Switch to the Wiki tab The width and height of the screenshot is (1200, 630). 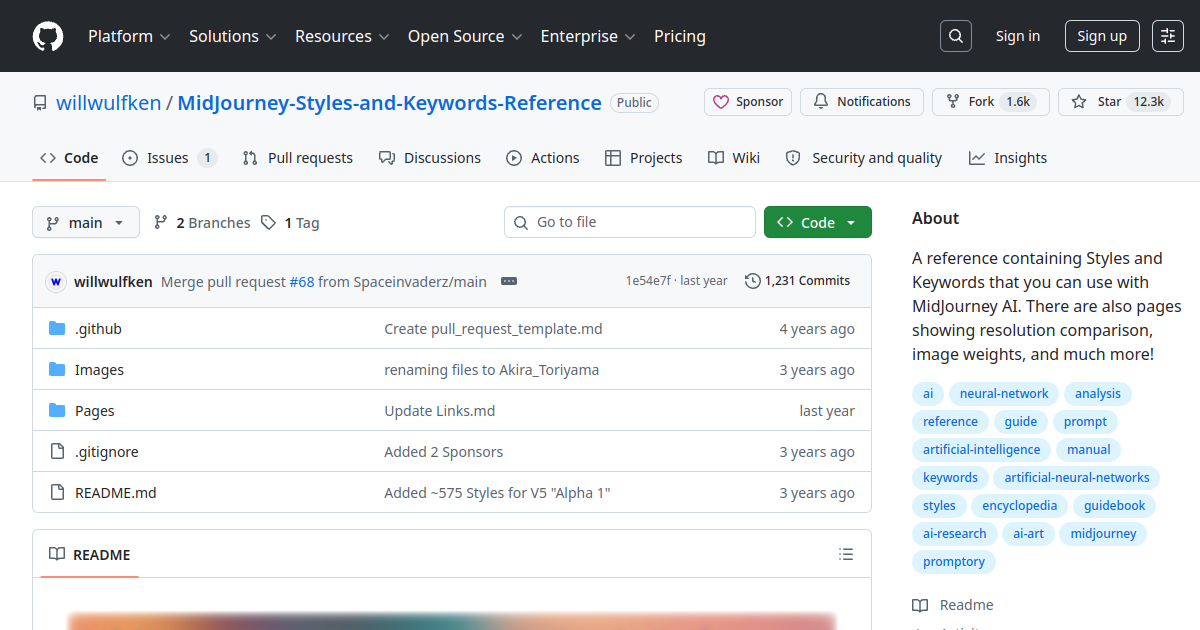(734, 158)
